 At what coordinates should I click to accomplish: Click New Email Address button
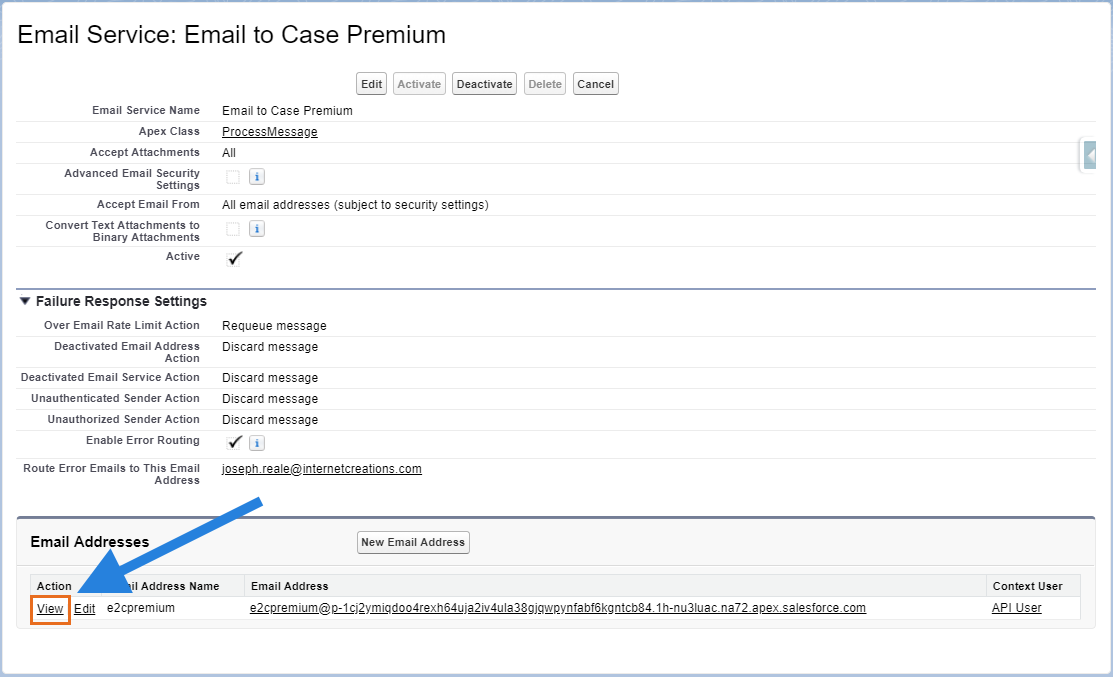tap(413, 542)
